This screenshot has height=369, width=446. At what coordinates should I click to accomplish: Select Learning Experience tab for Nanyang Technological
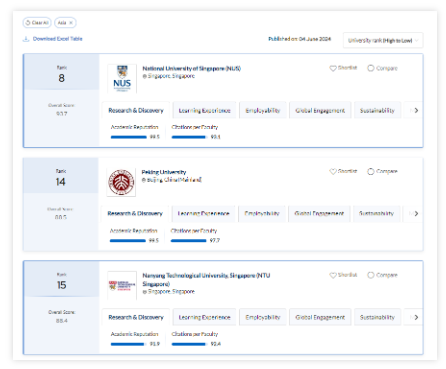pos(204,317)
